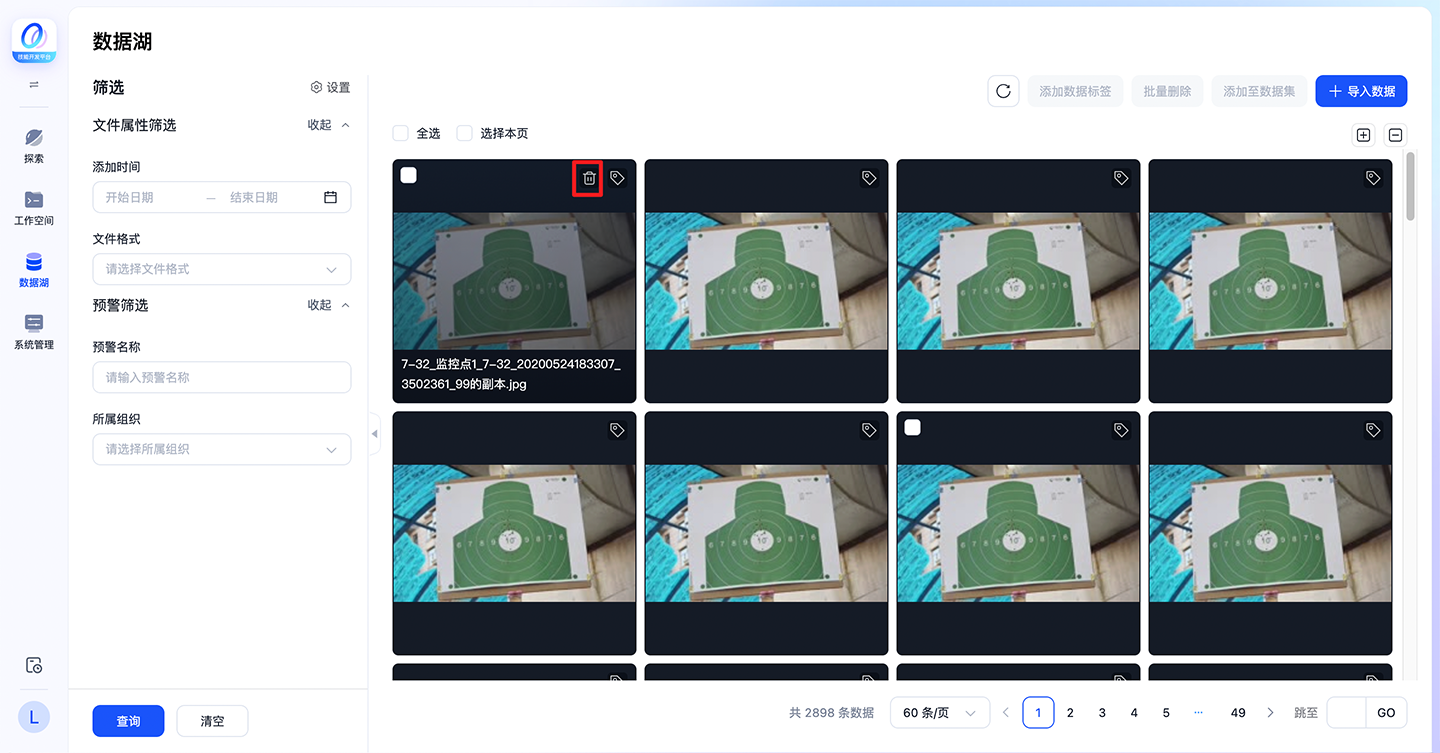This screenshot has height=753, width=1440.
Task: Focus the 预警名称 input field
Action: pyautogui.click(x=222, y=377)
